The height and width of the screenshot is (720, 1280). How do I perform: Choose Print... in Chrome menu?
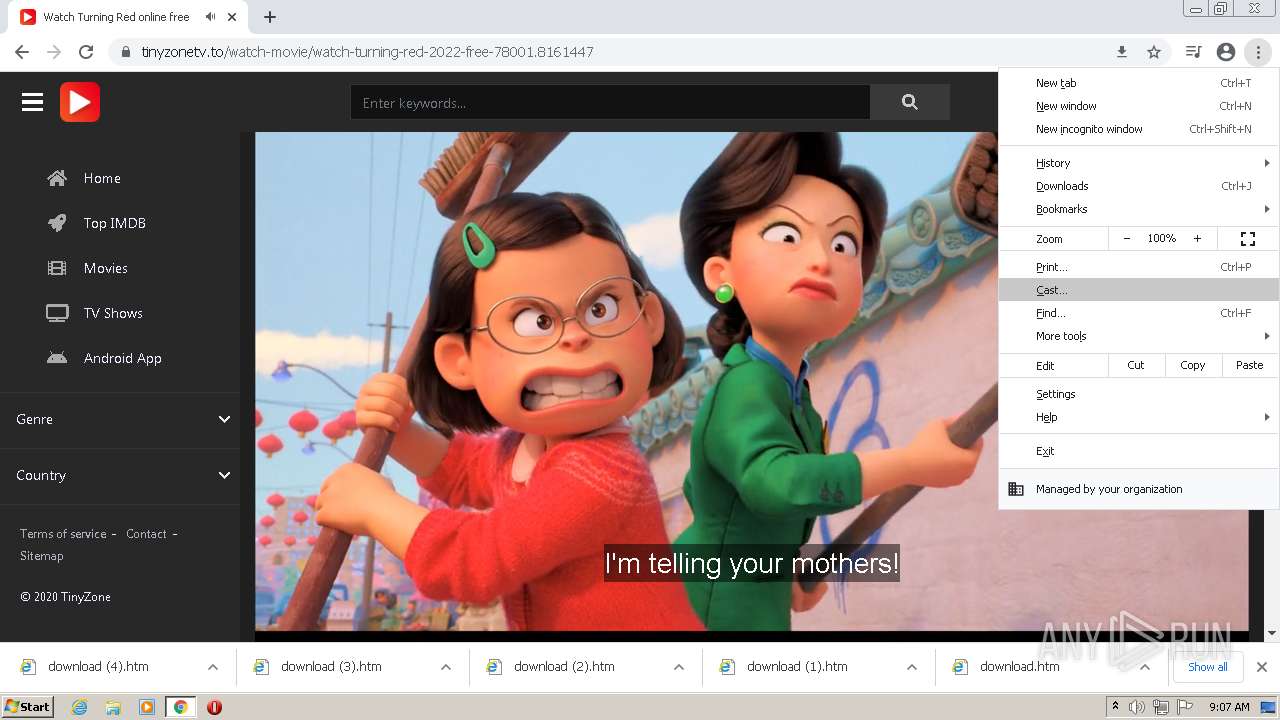click(1139, 267)
